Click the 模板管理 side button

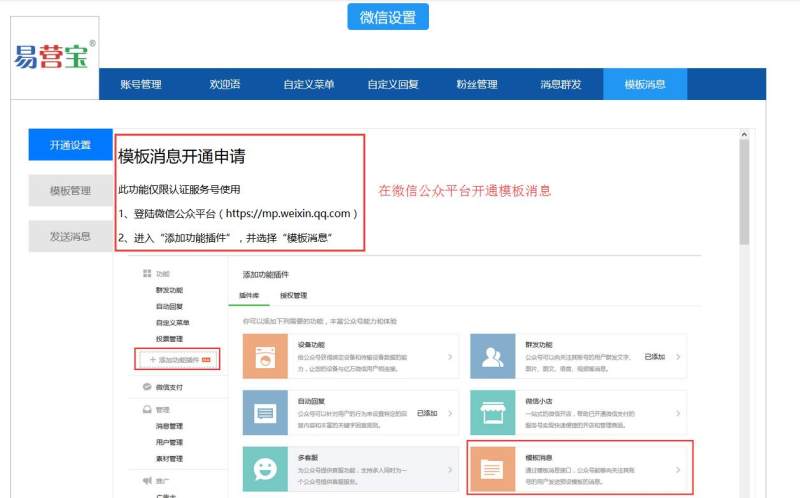[70, 191]
